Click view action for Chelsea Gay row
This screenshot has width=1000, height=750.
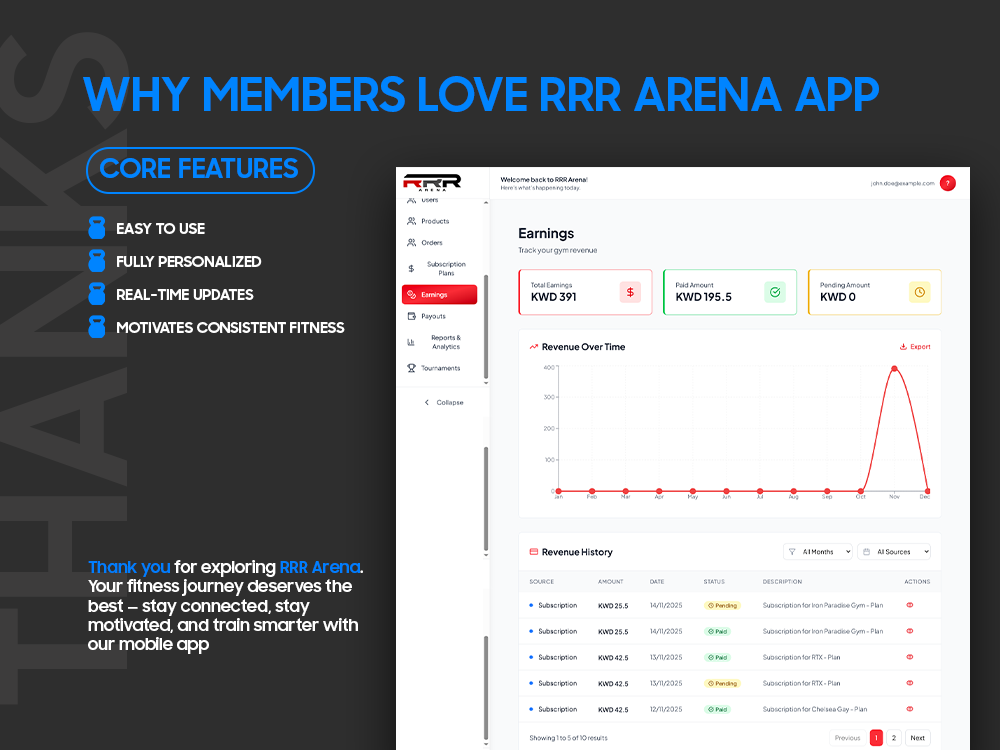click(910, 709)
